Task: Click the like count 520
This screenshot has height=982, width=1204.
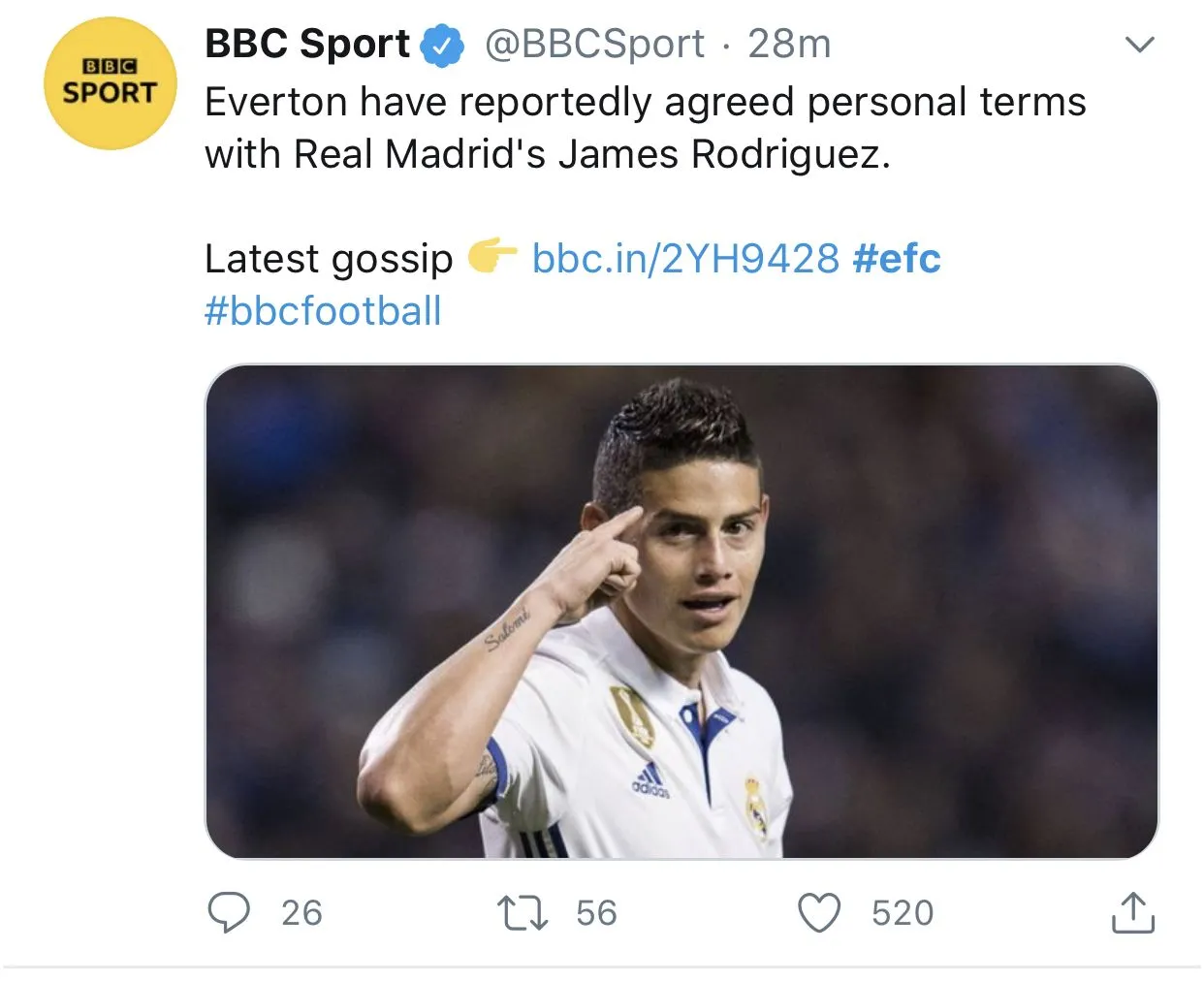Action: coord(903,912)
